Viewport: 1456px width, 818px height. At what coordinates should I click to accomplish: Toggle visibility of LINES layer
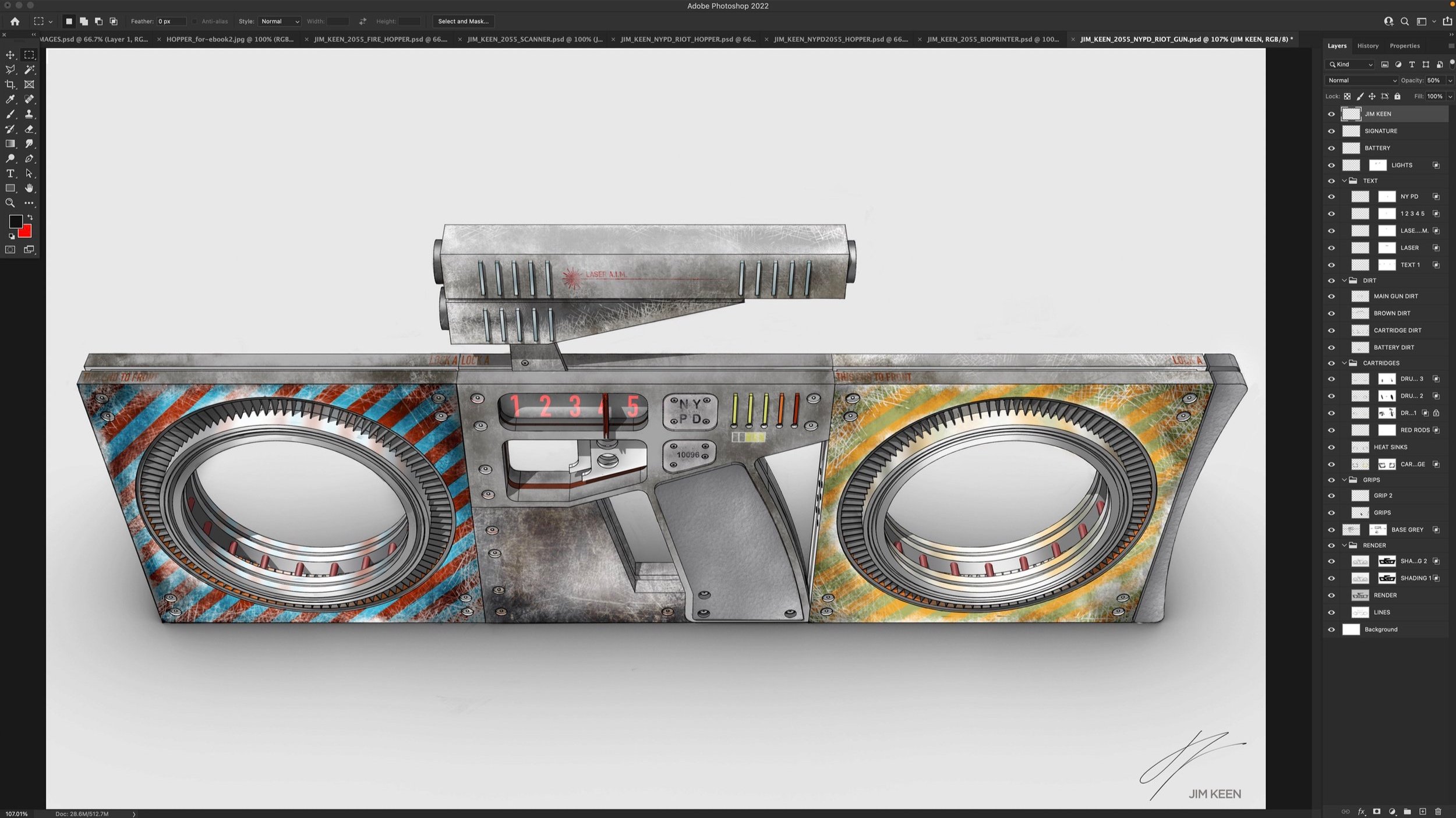(x=1331, y=612)
